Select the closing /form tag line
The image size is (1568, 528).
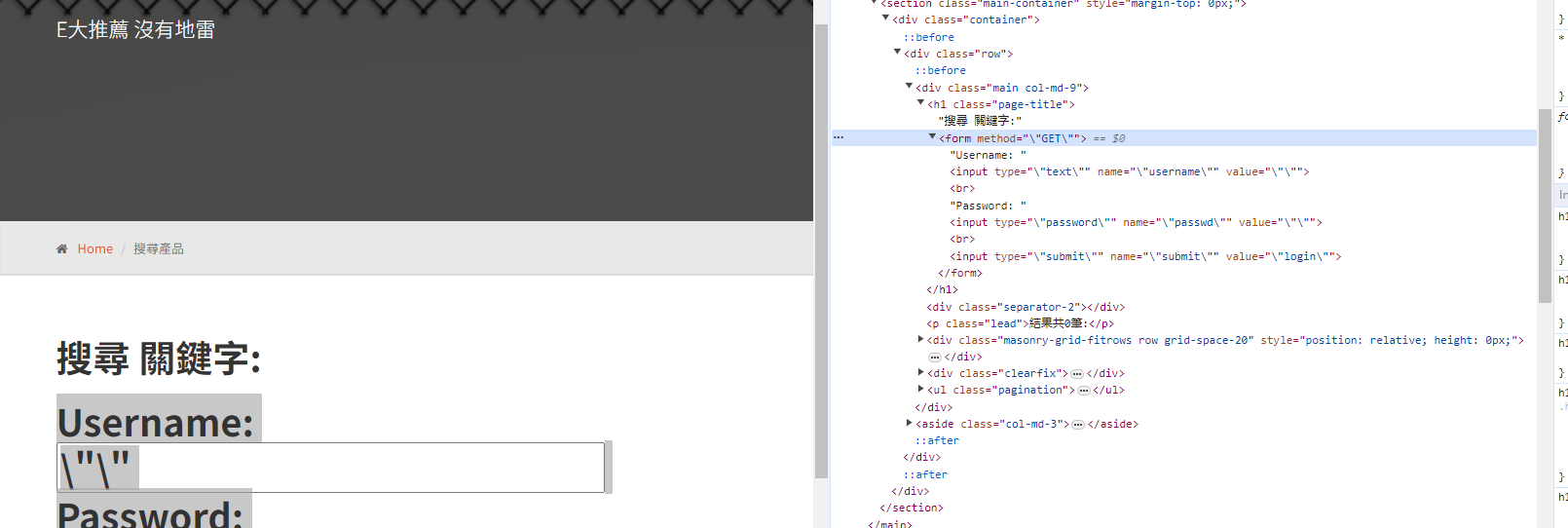[x=960, y=274]
